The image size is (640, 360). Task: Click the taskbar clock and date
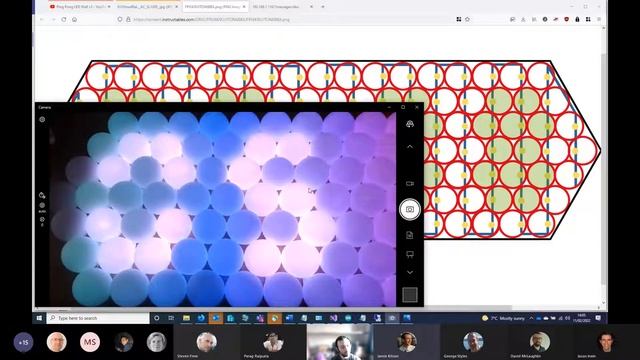[582, 318]
